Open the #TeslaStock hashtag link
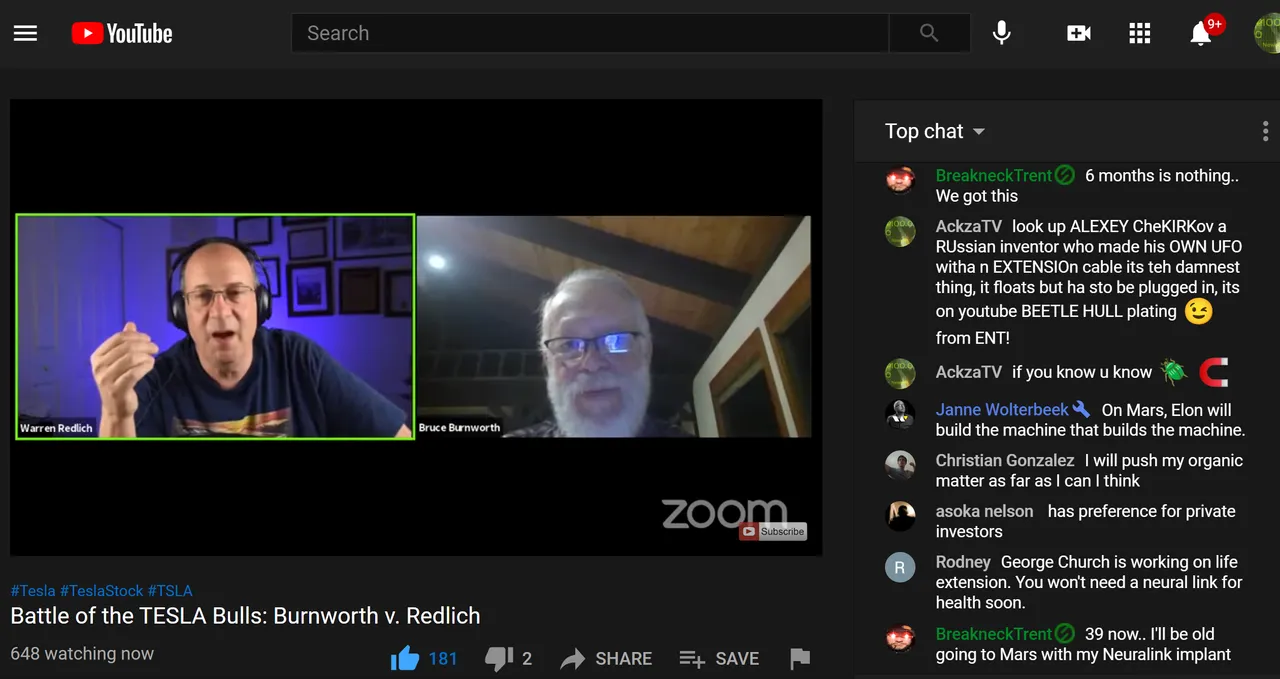 (x=102, y=590)
